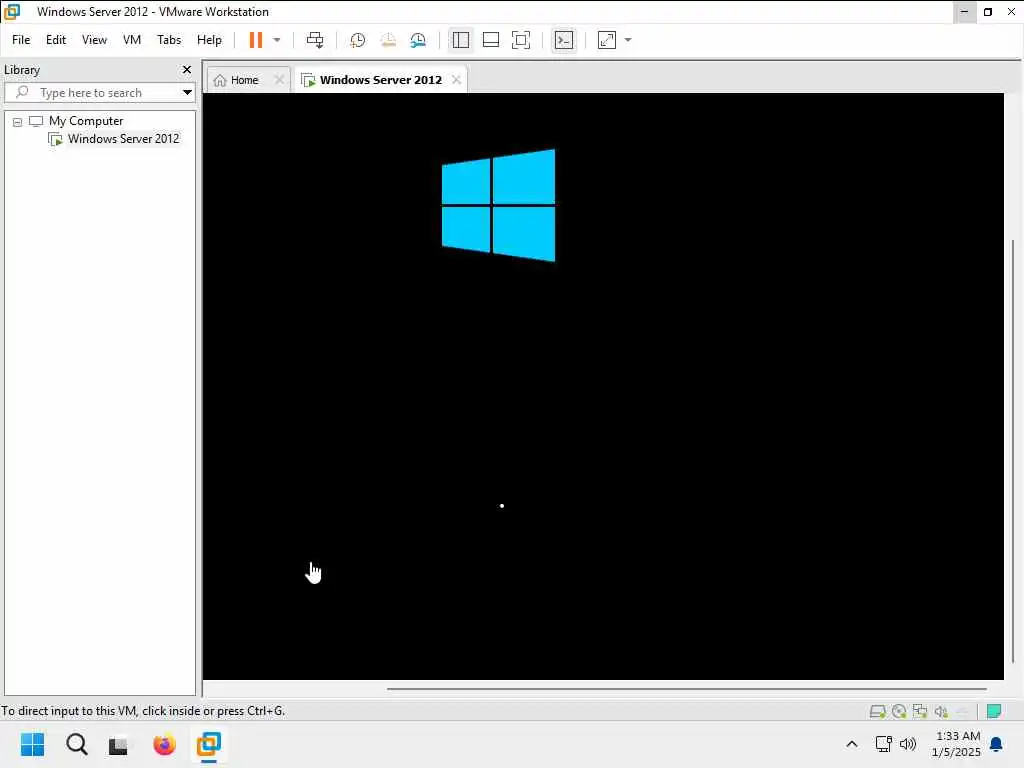Open taskbar Search

(x=76, y=744)
